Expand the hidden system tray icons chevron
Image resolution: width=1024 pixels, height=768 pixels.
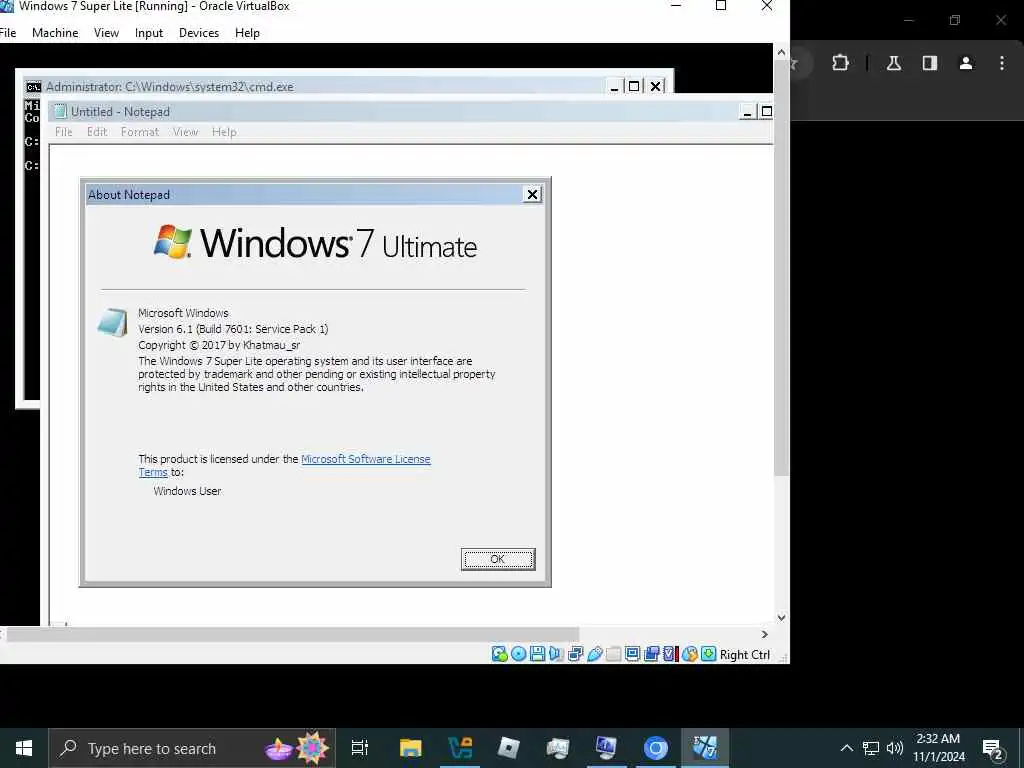tap(846, 748)
